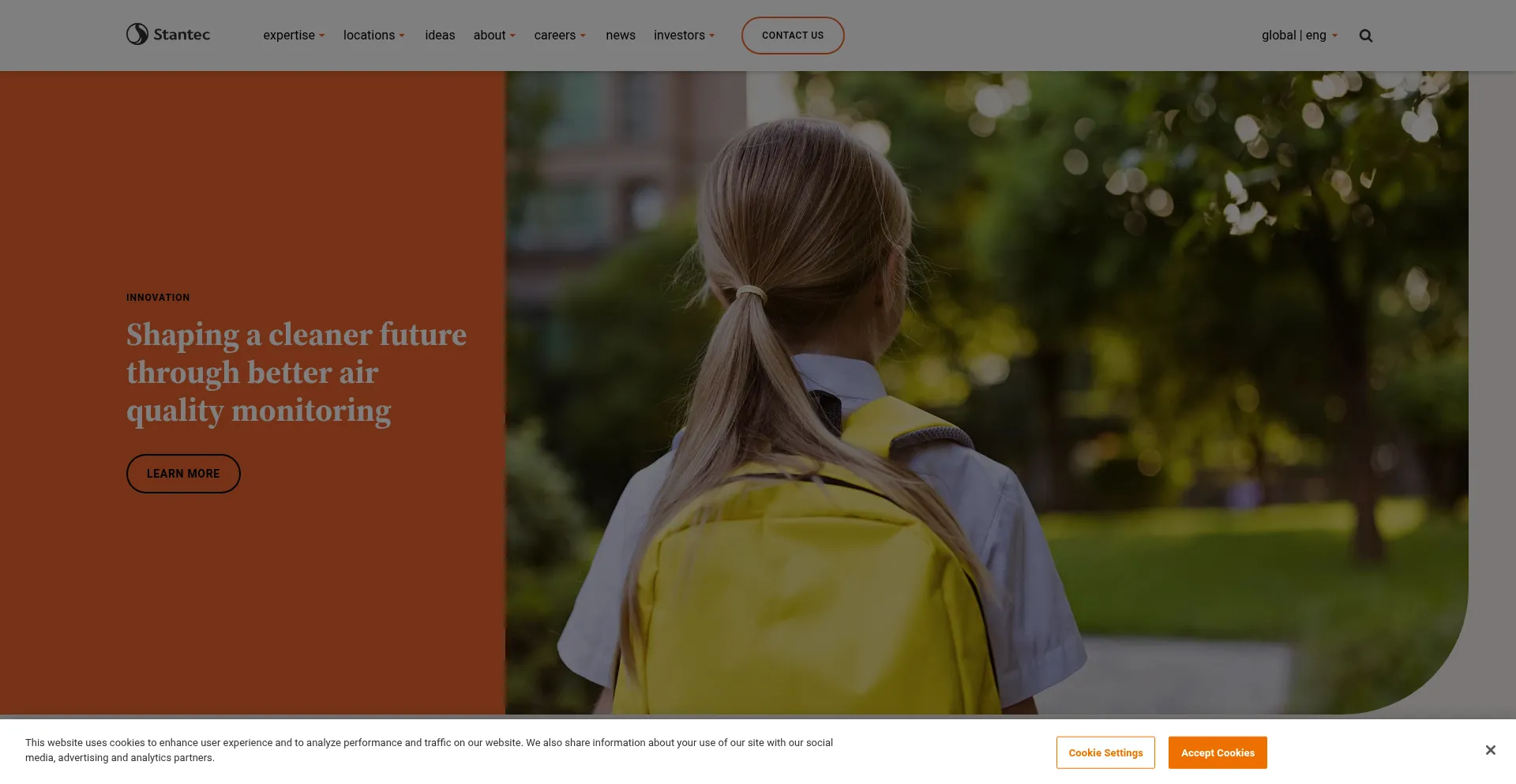Open the about dropdown menu

point(494,36)
